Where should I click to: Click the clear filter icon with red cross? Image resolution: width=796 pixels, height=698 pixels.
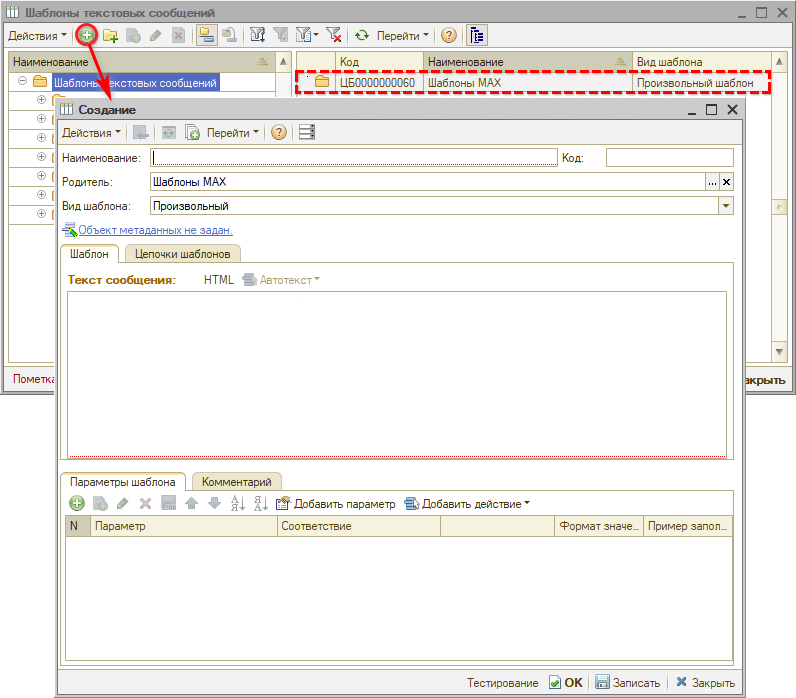point(335,35)
